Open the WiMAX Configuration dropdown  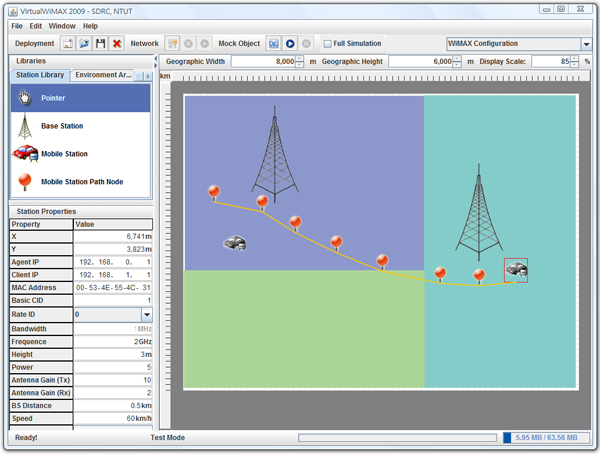pyautogui.click(x=586, y=44)
